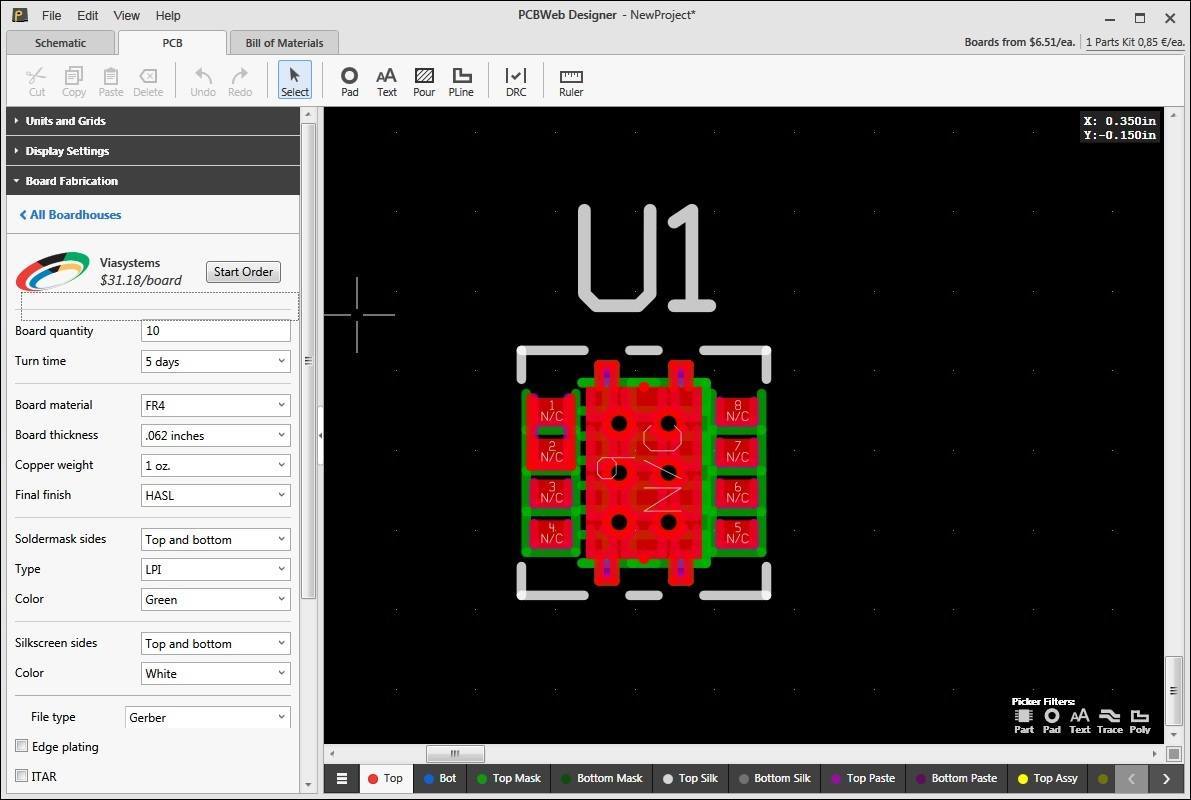Image resolution: width=1191 pixels, height=800 pixels.
Task: Go back to All Boardhouses
Action: click(70, 215)
